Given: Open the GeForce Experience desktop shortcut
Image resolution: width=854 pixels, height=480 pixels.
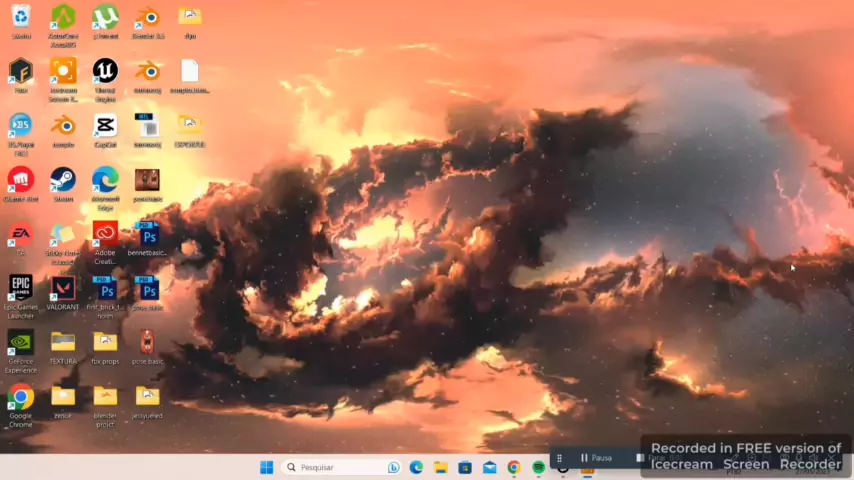Looking at the screenshot, I should (21, 351).
